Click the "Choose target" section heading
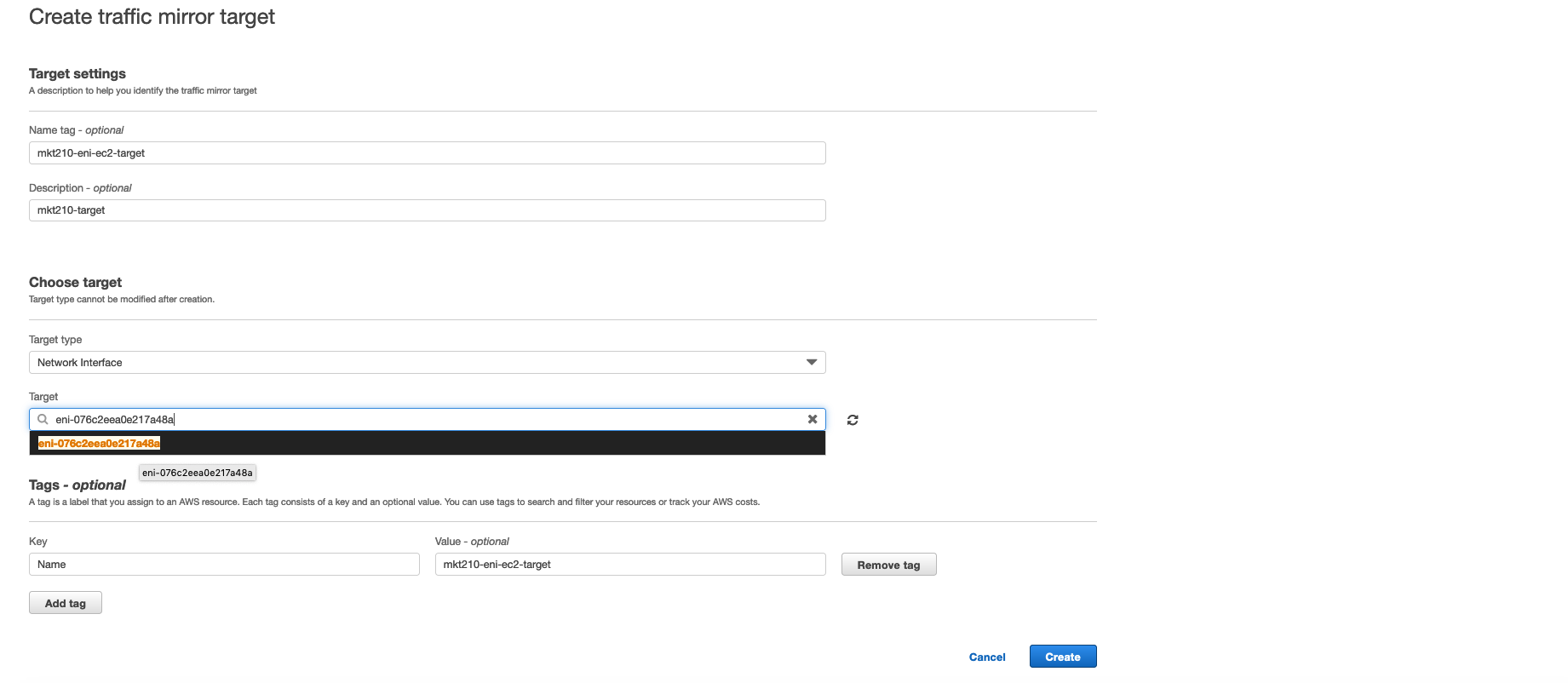Viewport: 1568px width, 683px height. (75, 283)
